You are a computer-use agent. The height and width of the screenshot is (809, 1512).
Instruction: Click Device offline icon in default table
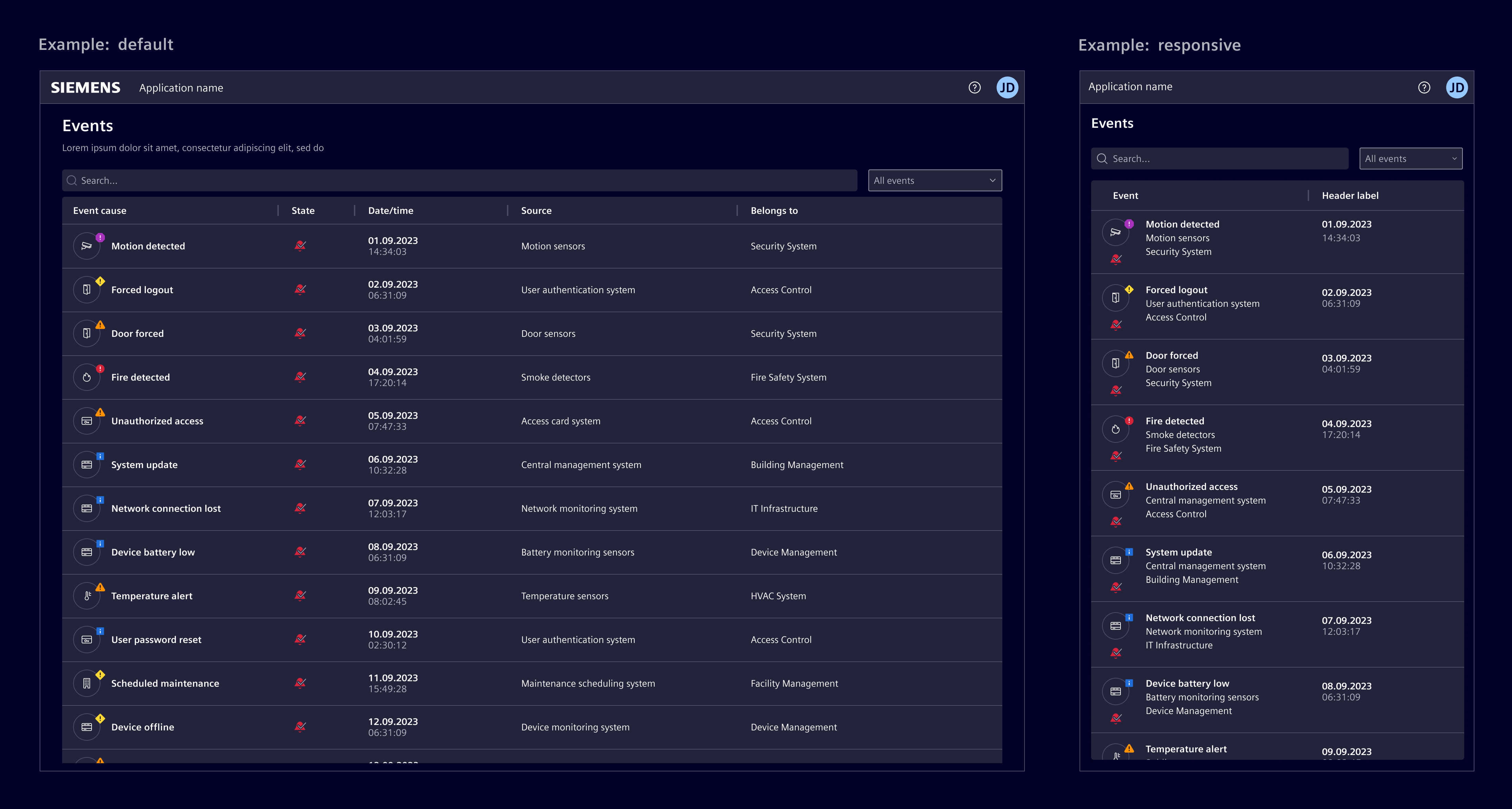(87, 727)
